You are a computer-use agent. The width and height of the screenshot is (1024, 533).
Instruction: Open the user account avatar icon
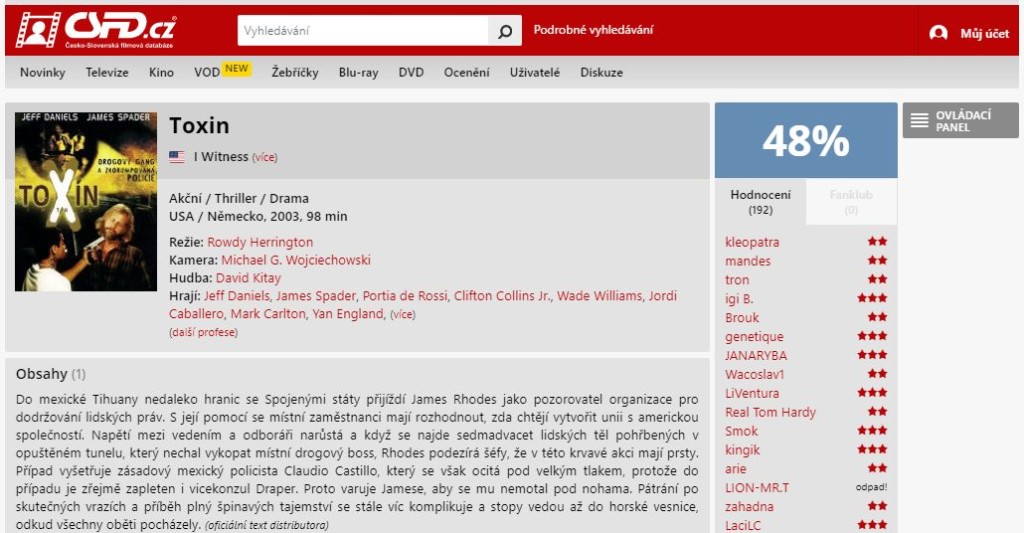tap(938, 33)
